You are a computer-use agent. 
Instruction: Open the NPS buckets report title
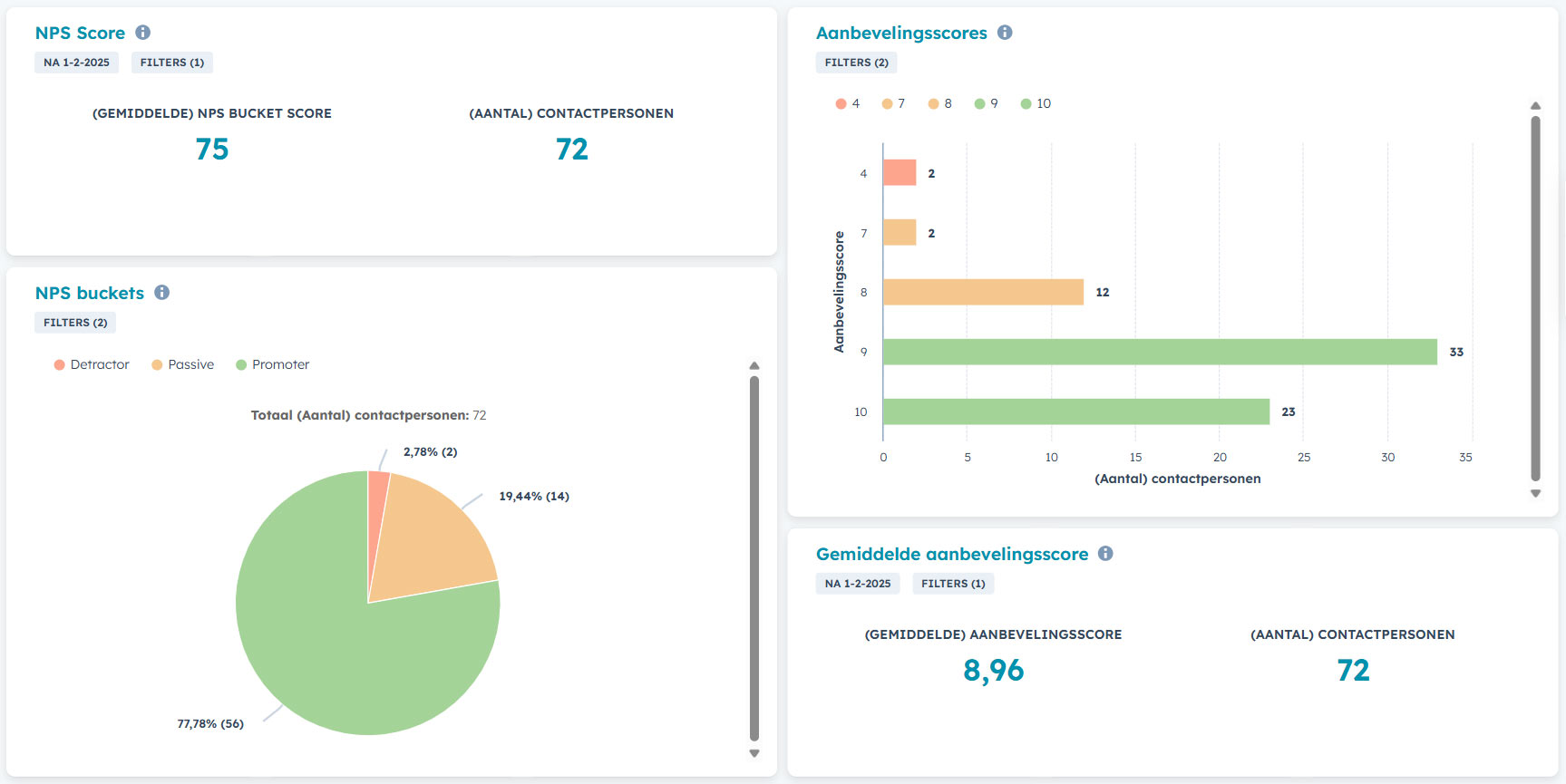(x=90, y=293)
